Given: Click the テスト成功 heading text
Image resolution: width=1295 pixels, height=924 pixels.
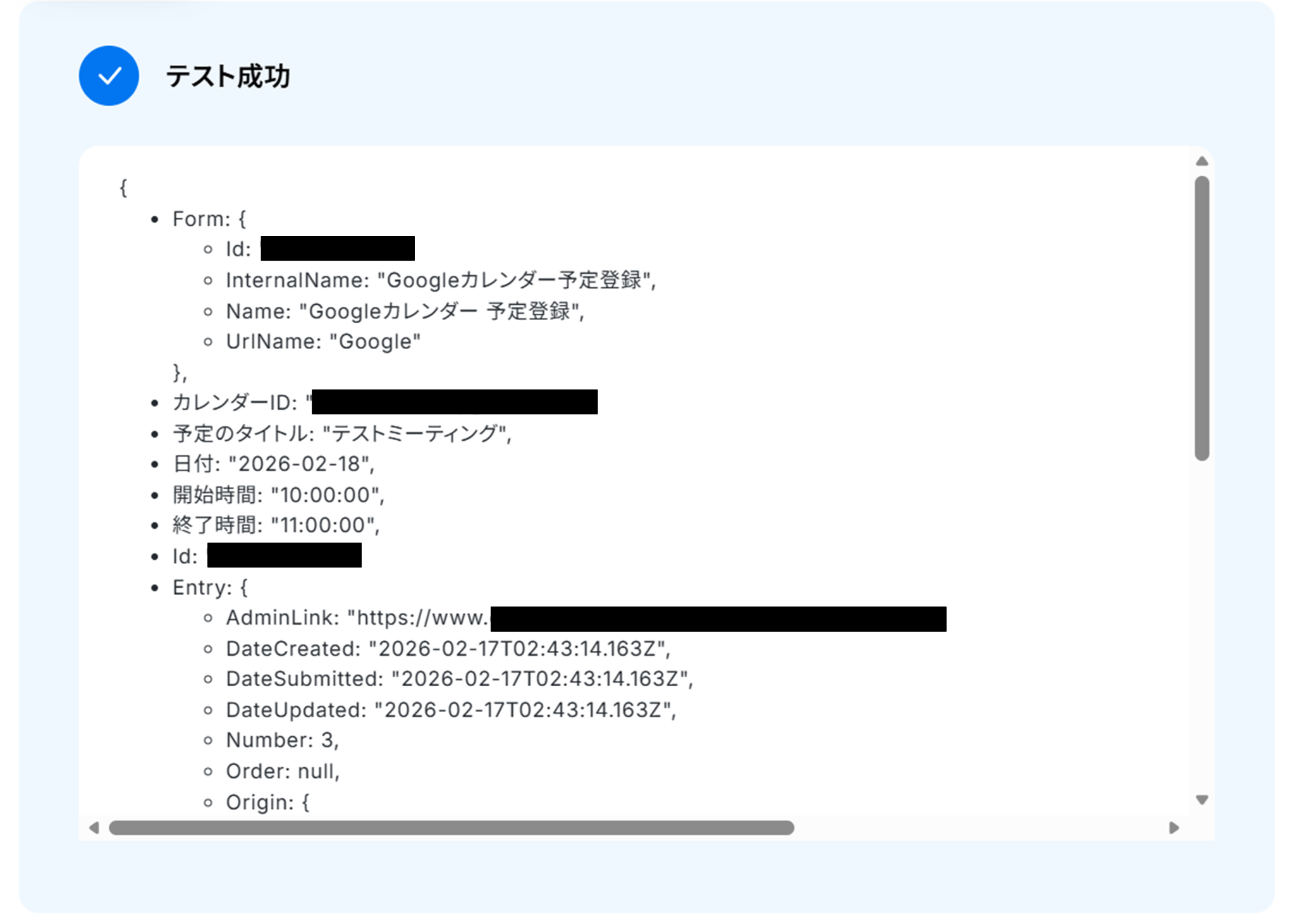Looking at the screenshot, I should coord(228,77).
